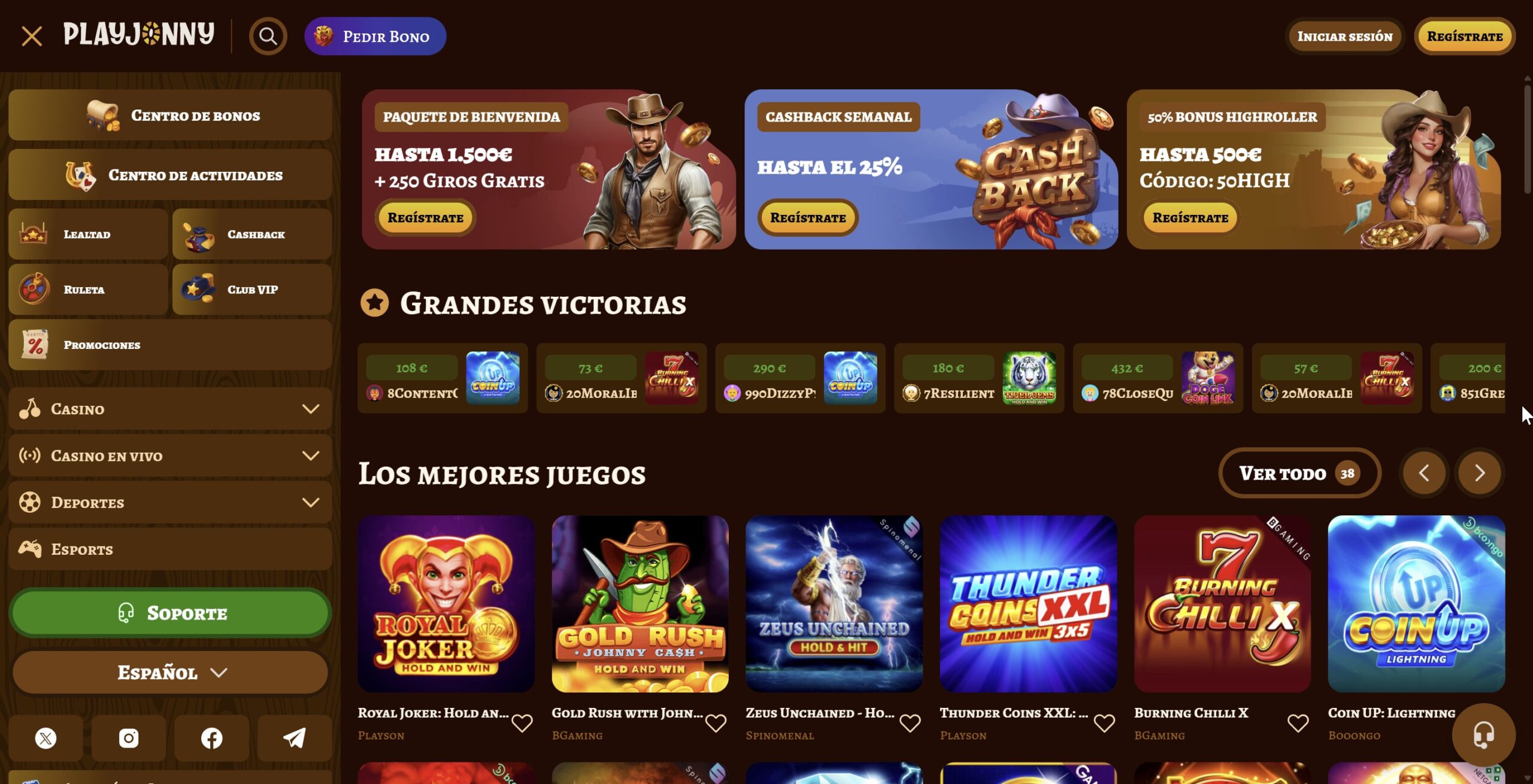Toggle favorite heart on Zeus Unchained

[x=910, y=723]
